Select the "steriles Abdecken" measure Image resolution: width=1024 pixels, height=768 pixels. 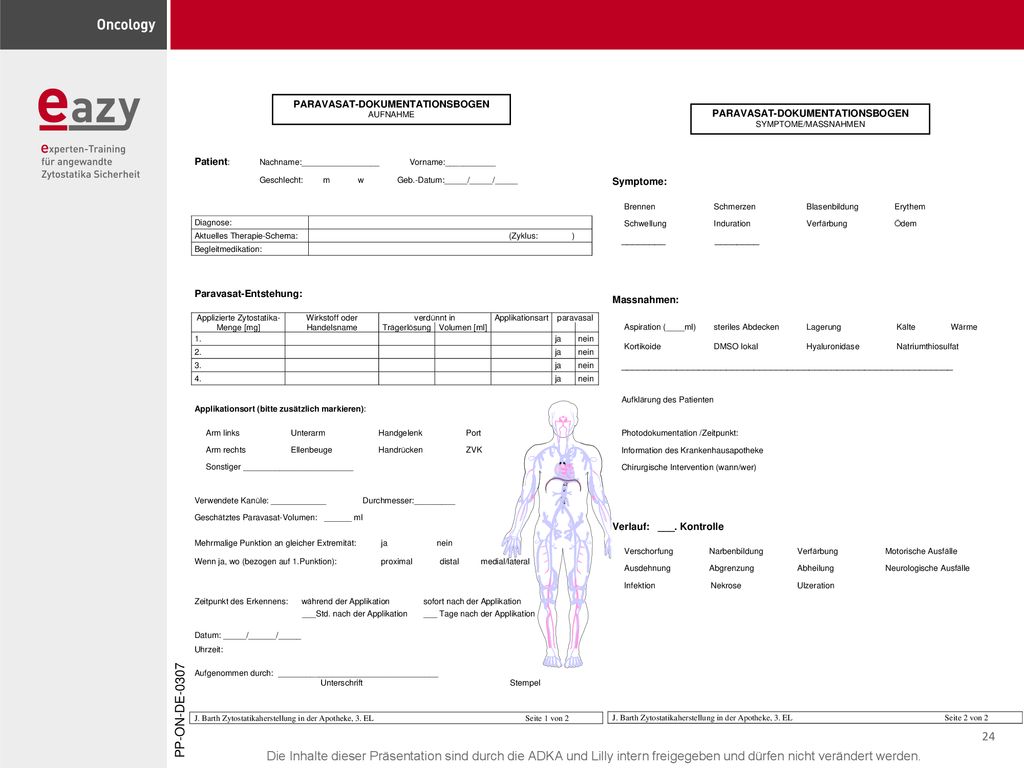tap(746, 327)
